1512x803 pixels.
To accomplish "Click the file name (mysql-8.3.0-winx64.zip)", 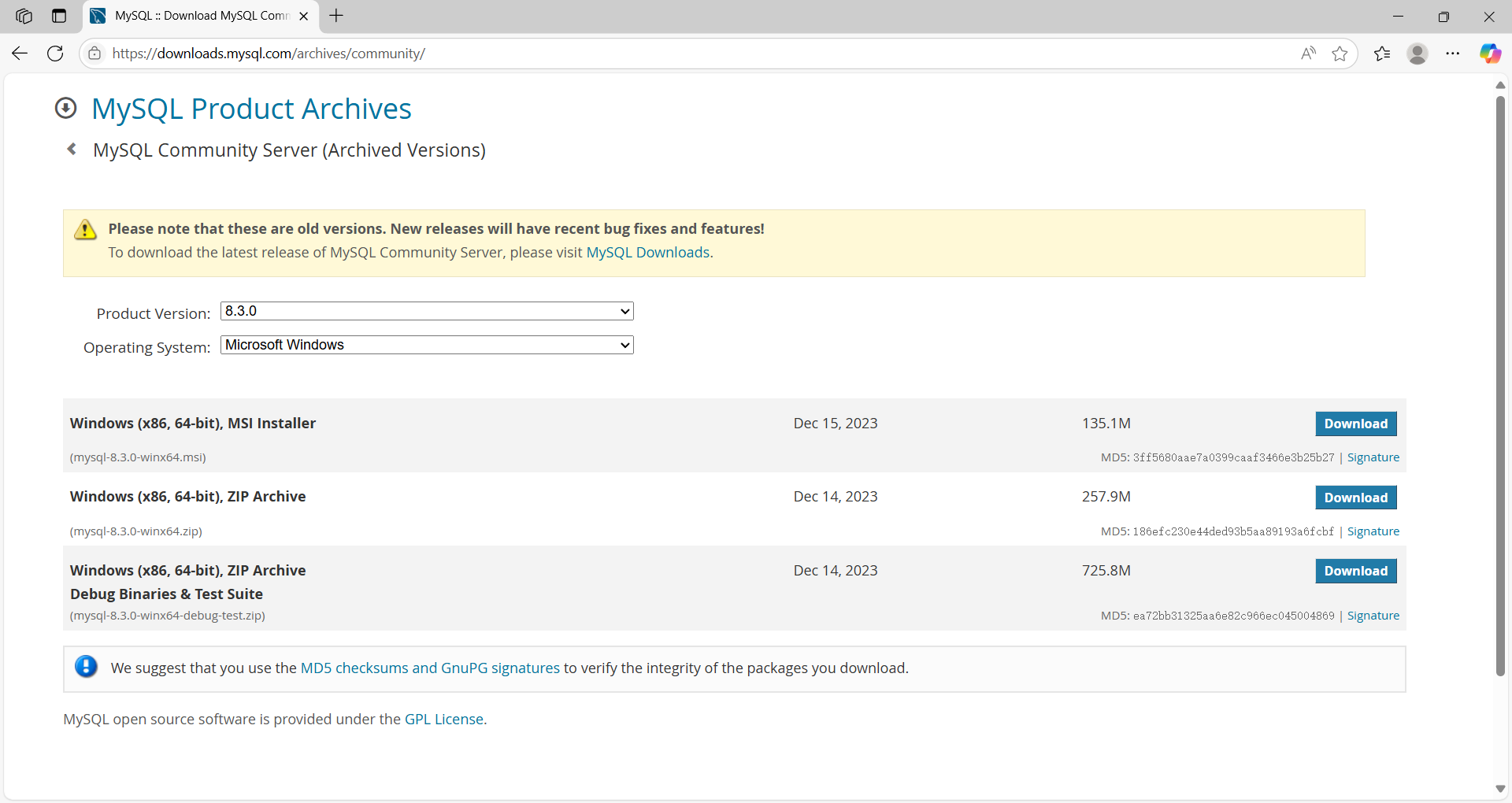I will pyautogui.click(x=136, y=531).
